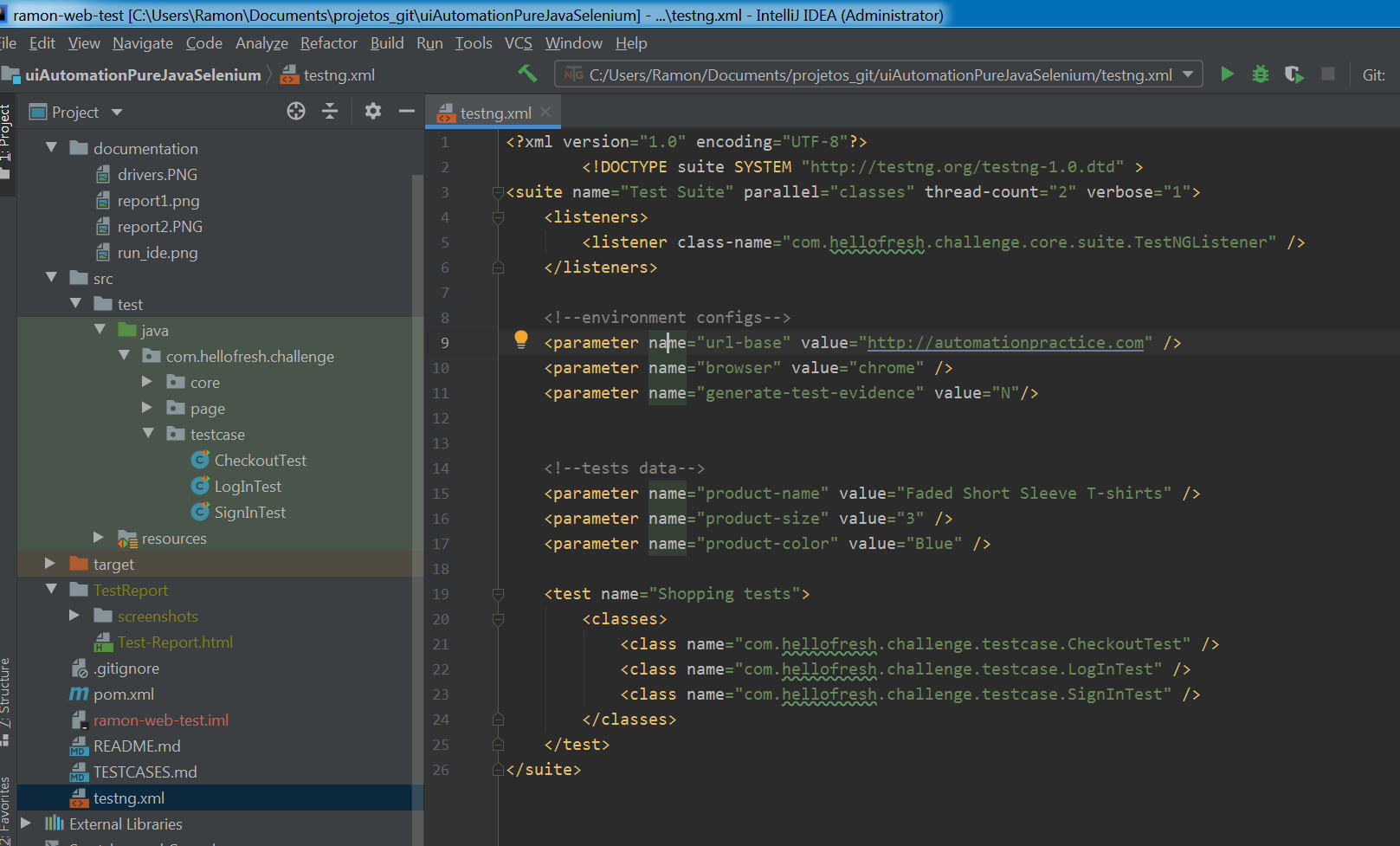Viewport: 1400px width, 846px height.
Task: Open the LogInTest class file
Action: click(x=248, y=487)
